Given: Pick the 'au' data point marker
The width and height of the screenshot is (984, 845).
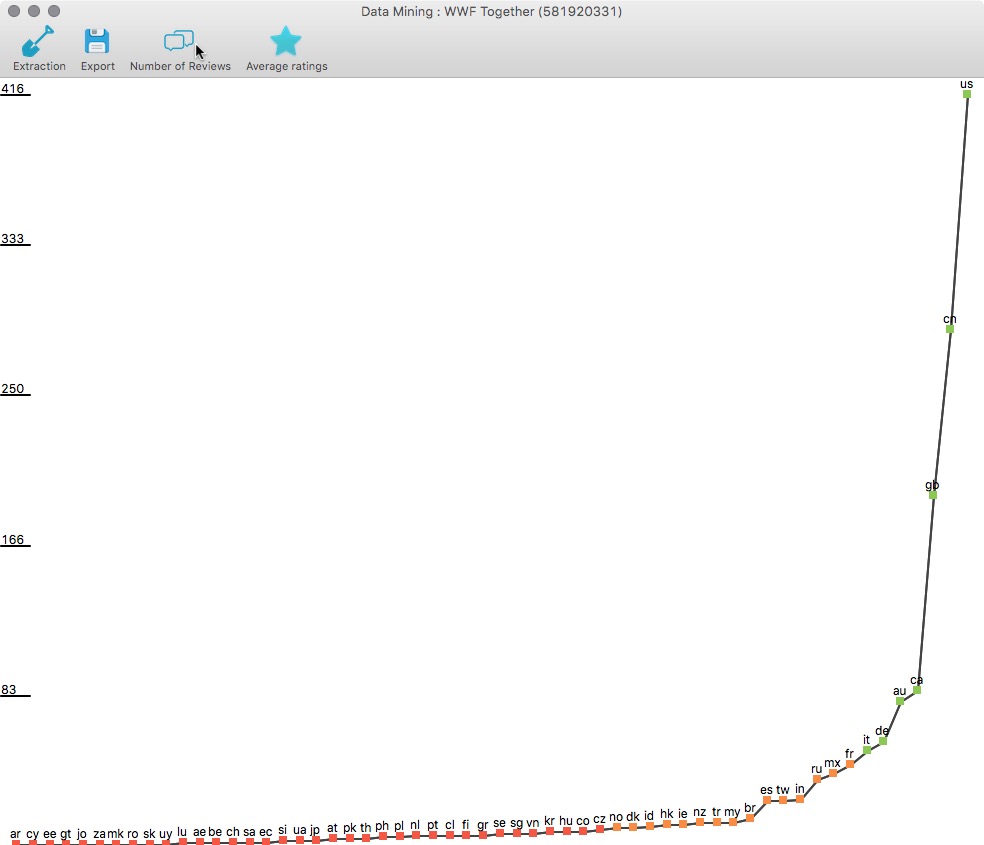Looking at the screenshot, I should (x=900, y=701).
